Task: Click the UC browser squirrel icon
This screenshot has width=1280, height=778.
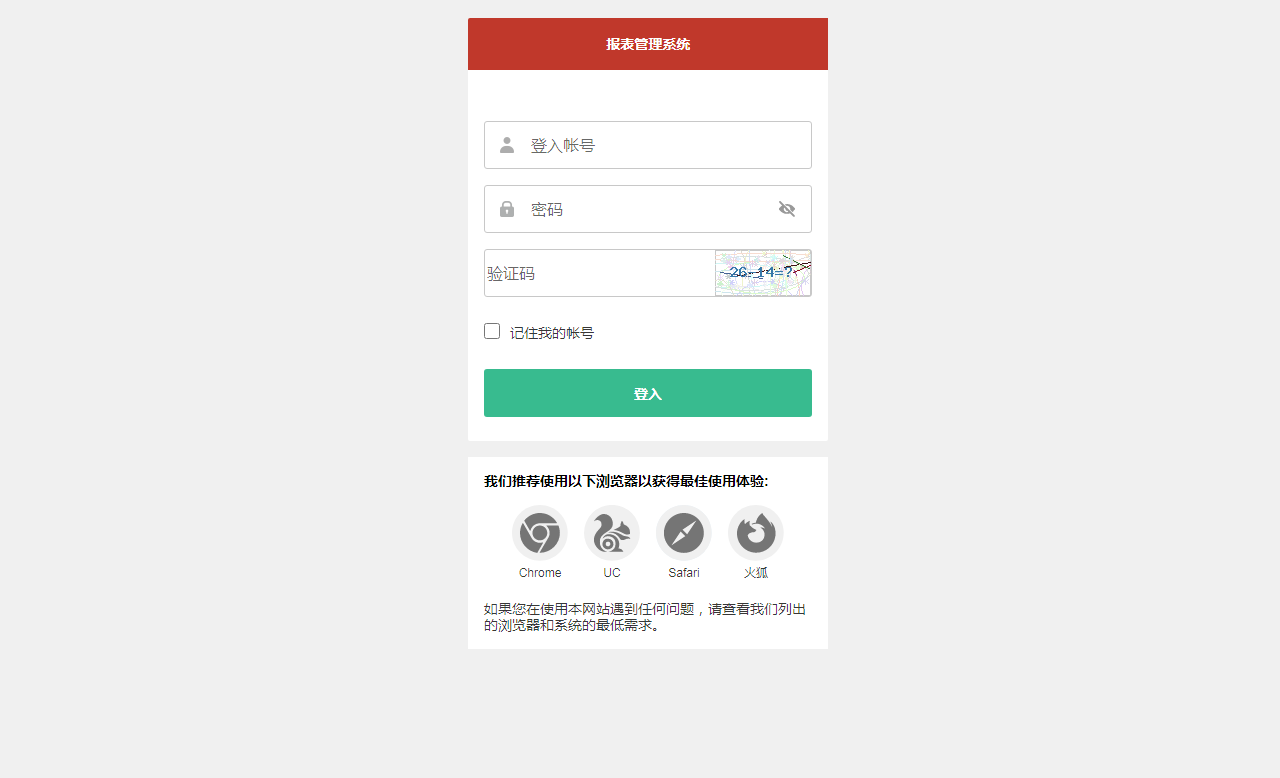Action: point(612,533)
